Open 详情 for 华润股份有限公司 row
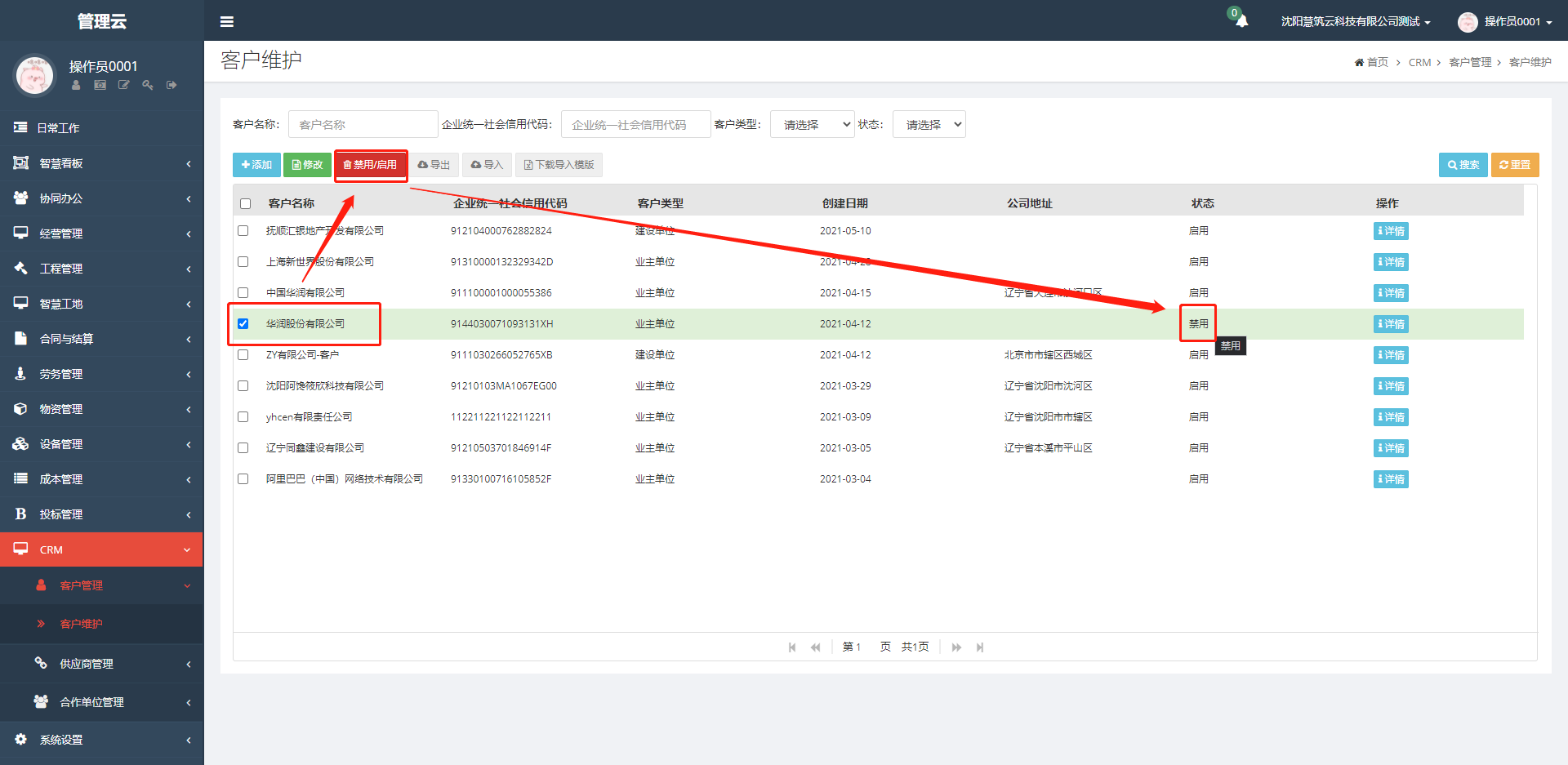Image resolution: width=1568 pixels, height=765 pixels. pyautogui.click(x=1391, y=324)
